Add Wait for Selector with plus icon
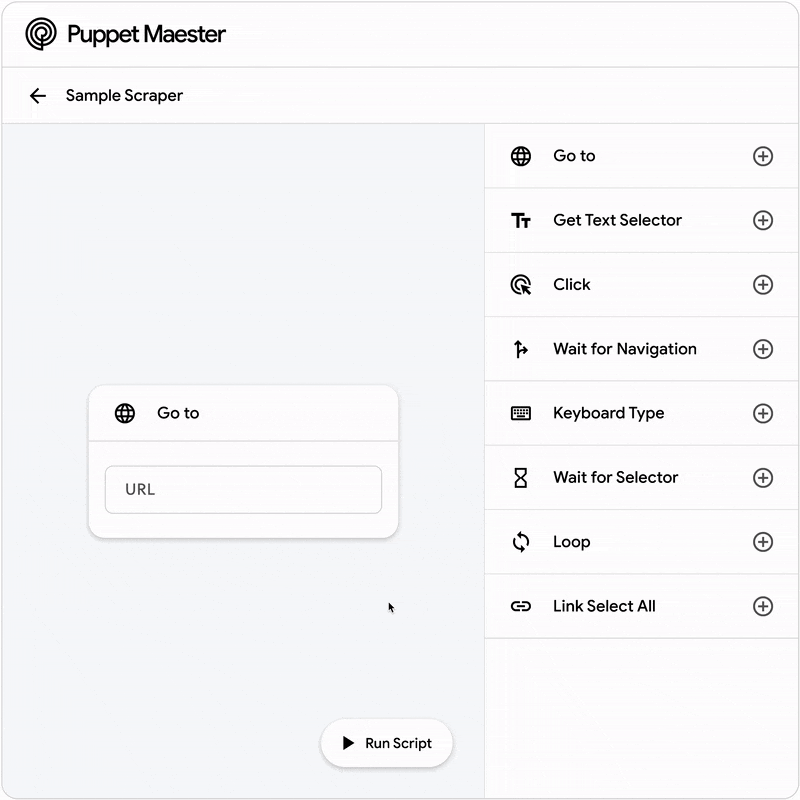This screenshot has height=800, width=800. pos(763,478)
